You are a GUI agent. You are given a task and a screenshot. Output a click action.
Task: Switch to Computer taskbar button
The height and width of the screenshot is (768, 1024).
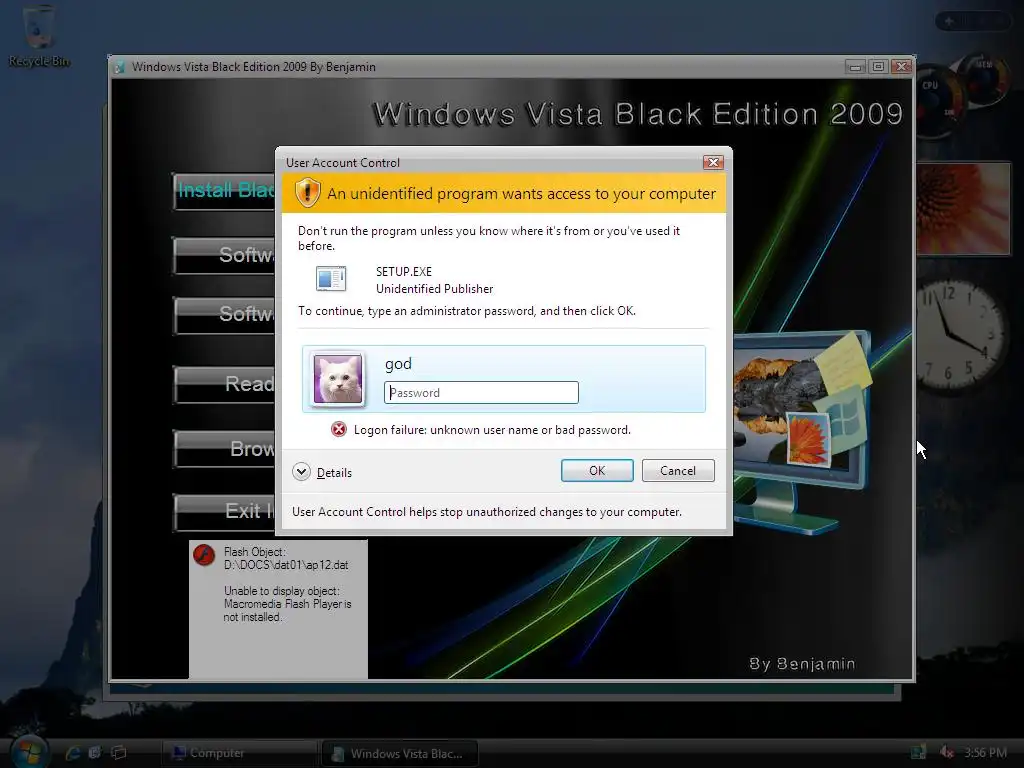tap(239, 753)
